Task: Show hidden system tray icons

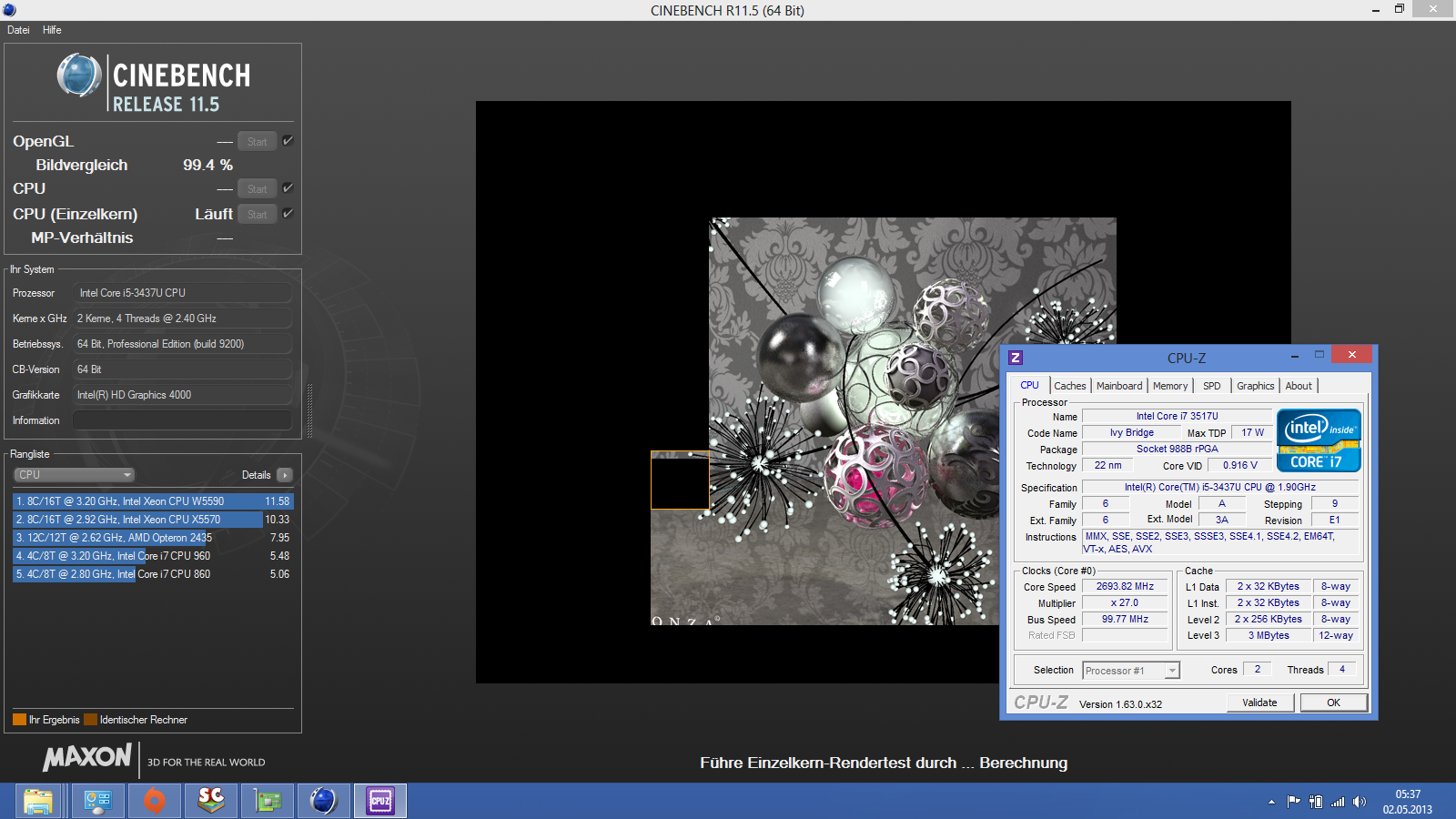Action: click(1271, 802)
